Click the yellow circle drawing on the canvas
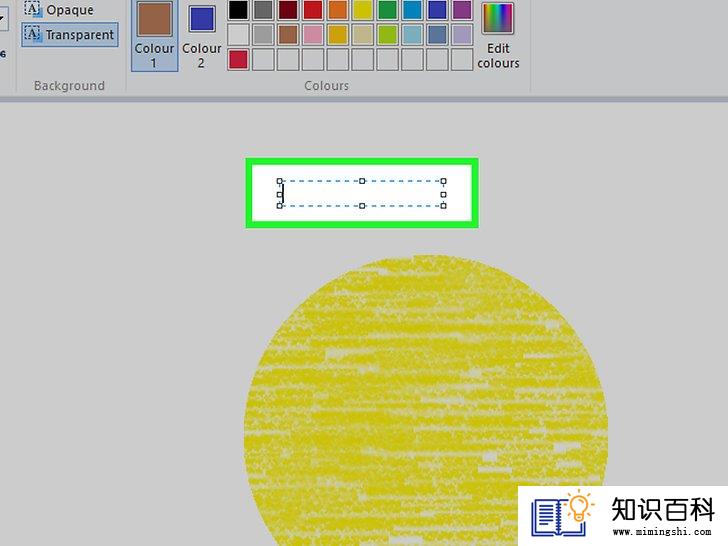The width and height of the screenshot is (728, 546). [426, 399]
